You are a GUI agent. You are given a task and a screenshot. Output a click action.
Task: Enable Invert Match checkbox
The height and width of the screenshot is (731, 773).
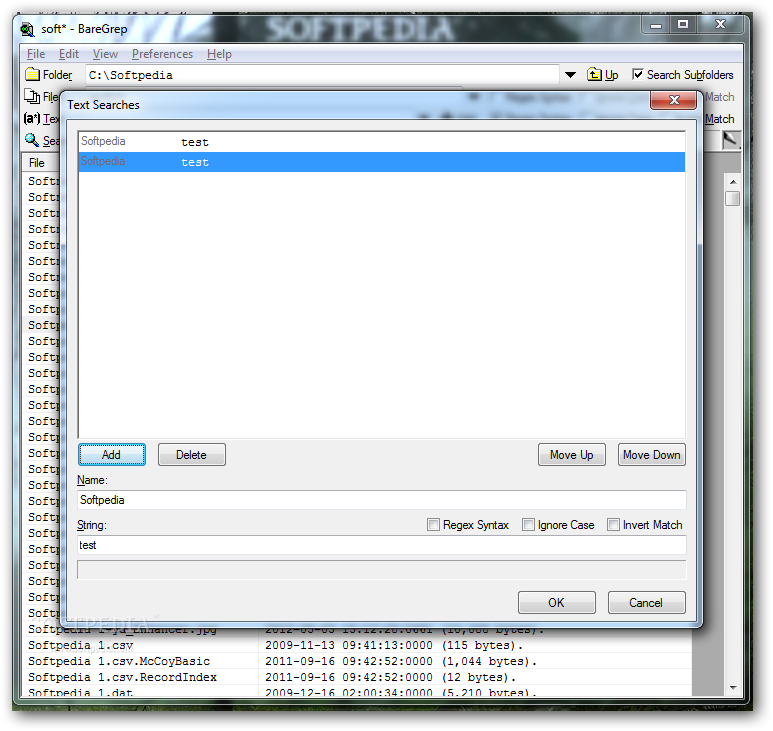pos(613,524)
